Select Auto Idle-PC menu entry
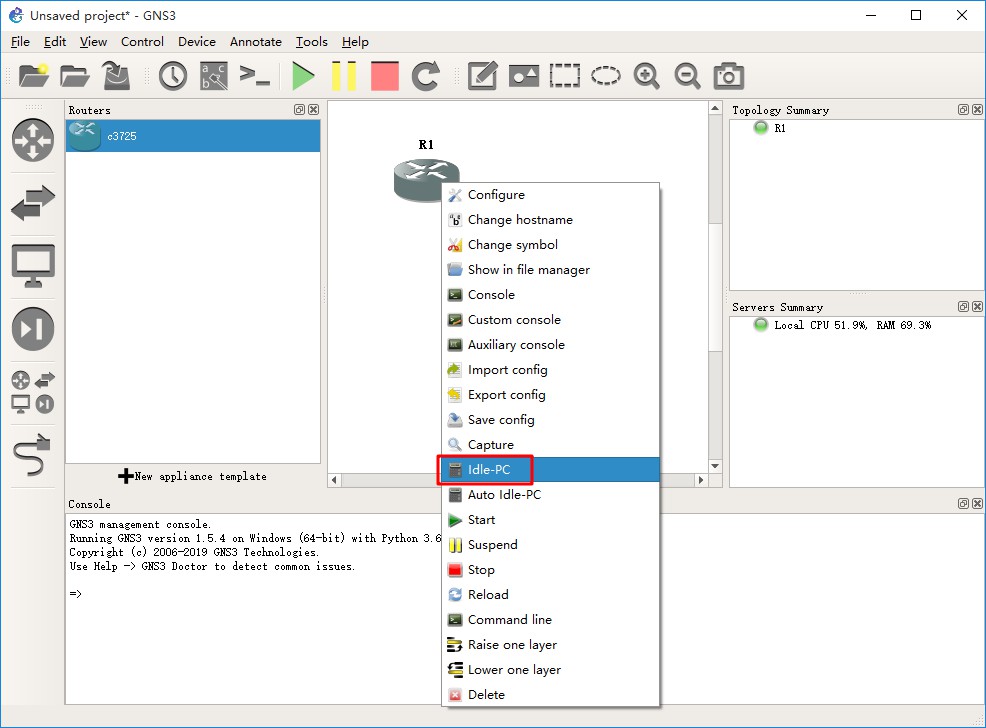Viewport: 986px width, 728px height. [551, 495]
